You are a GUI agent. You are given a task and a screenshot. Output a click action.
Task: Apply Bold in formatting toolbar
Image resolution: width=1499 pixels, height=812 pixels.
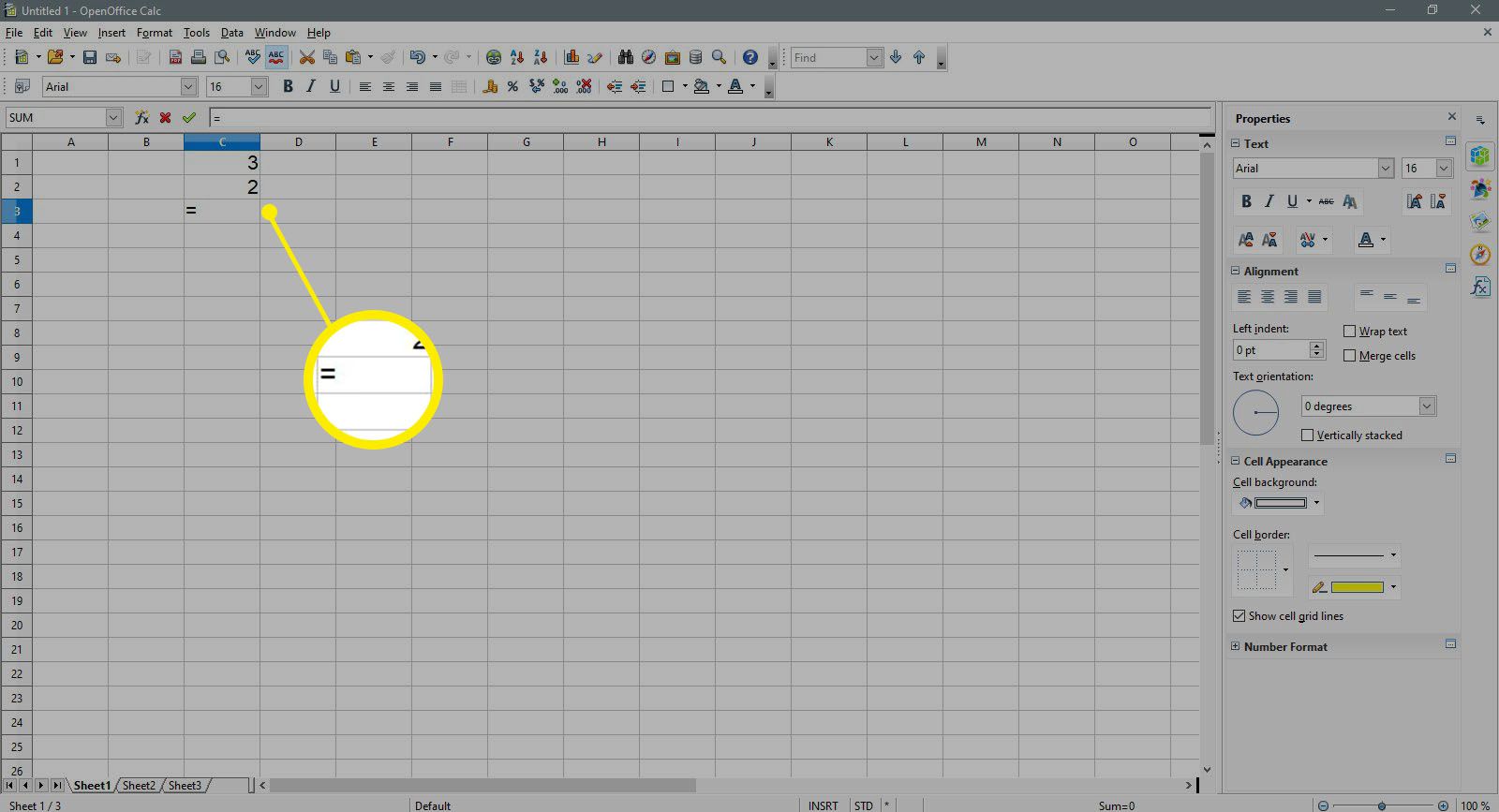click(288, 86)
